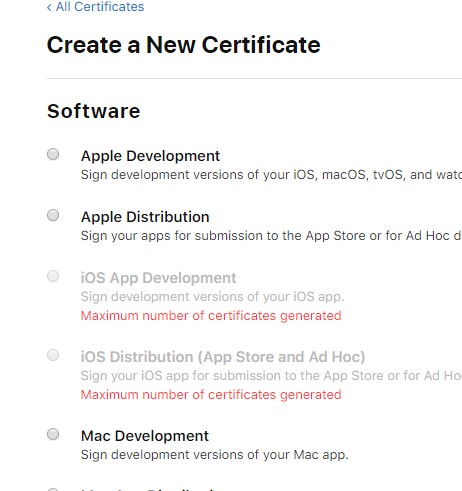Go back via the All Certificates link
The image size is (462, 491).
coord(96,7)
